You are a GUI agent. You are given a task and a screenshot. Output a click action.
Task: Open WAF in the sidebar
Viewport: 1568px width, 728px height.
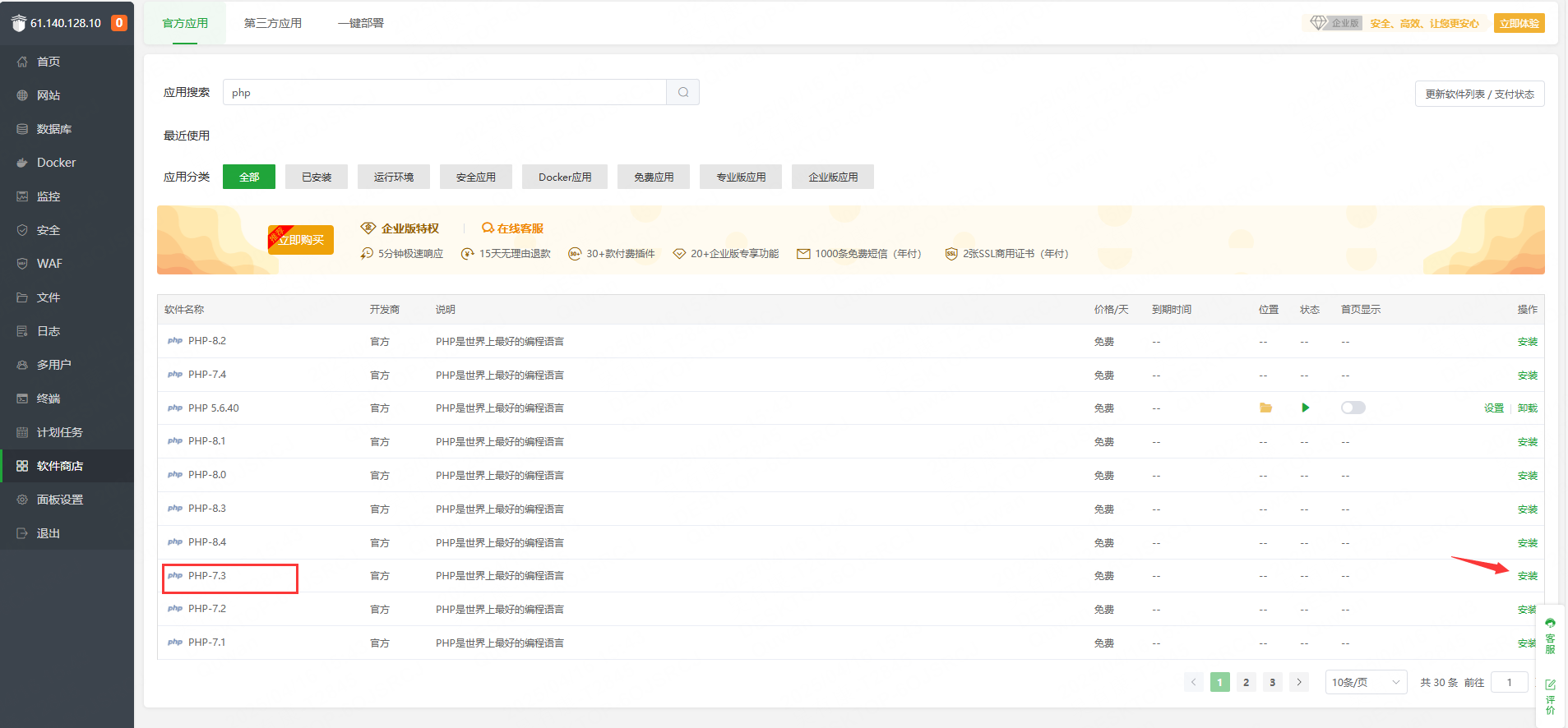[49, 264]
